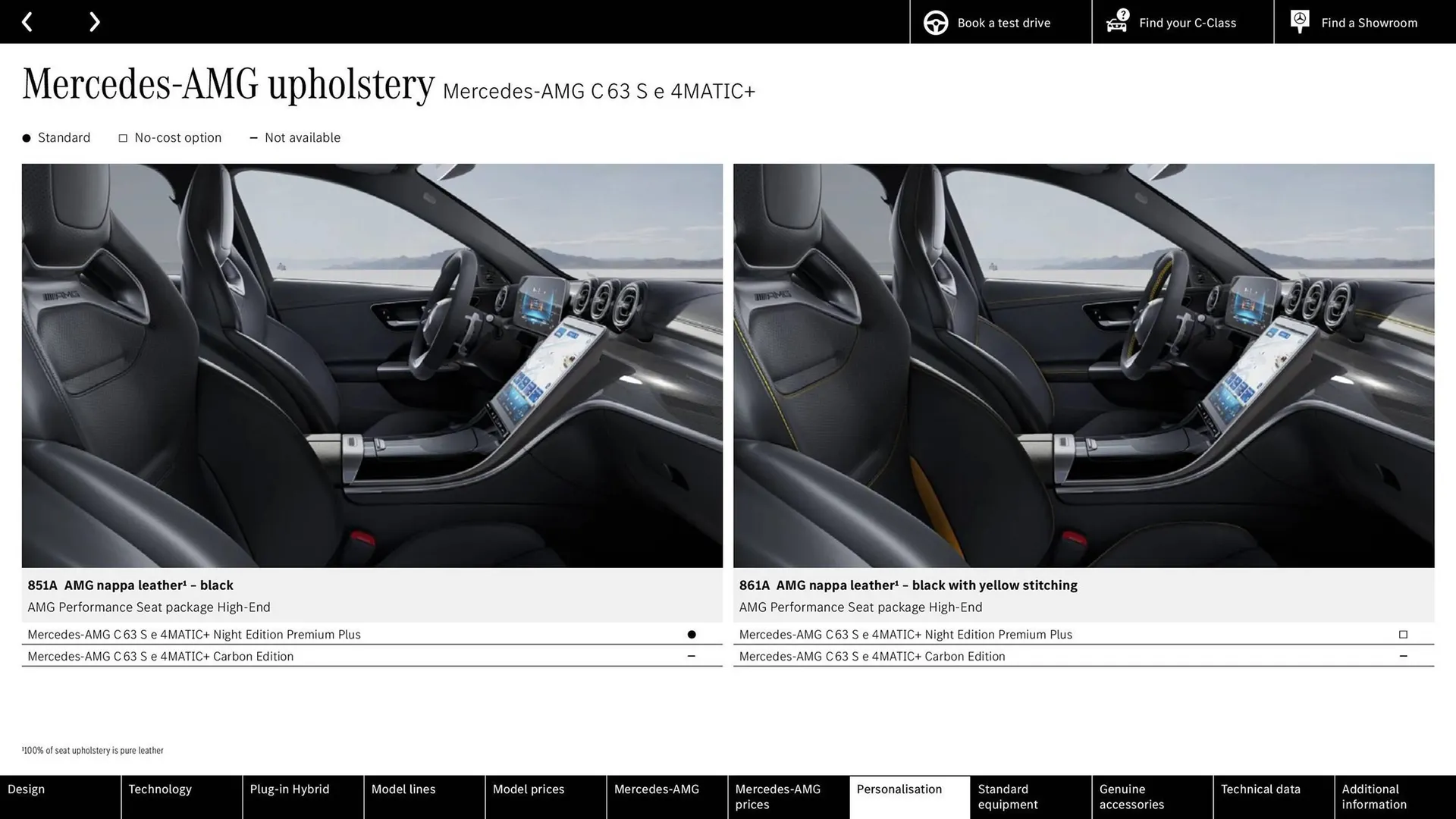
Task: Click the forward navigation arrow
Action: pos(94,21)
